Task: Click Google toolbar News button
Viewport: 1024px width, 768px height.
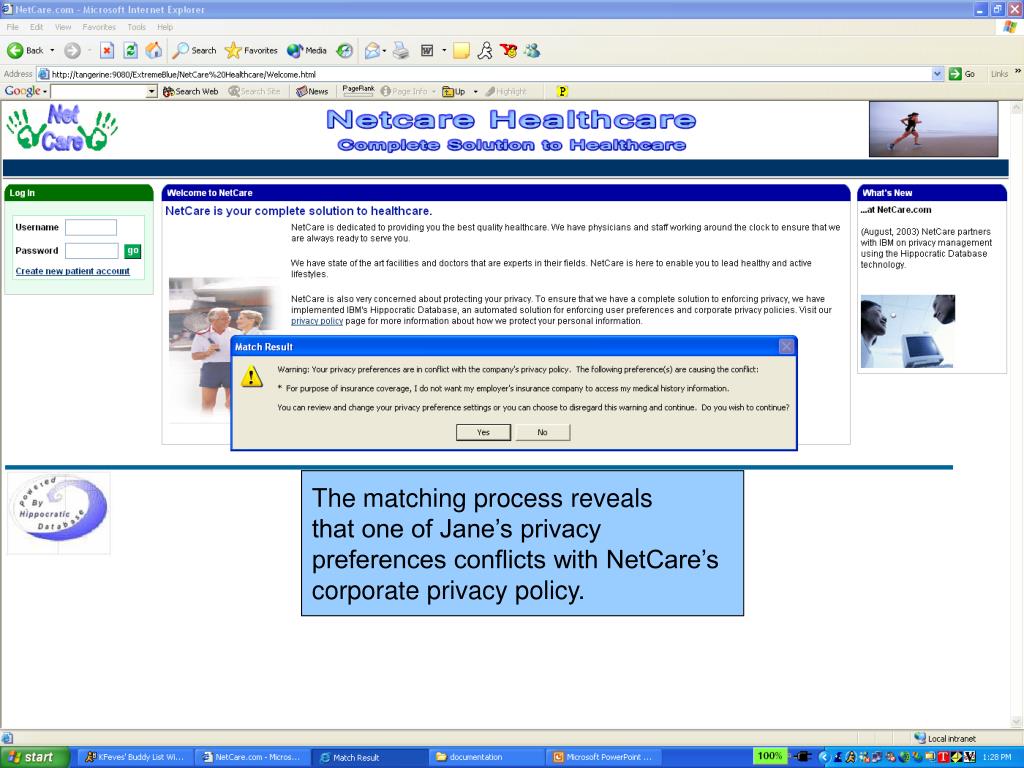Action: point(312,91)
